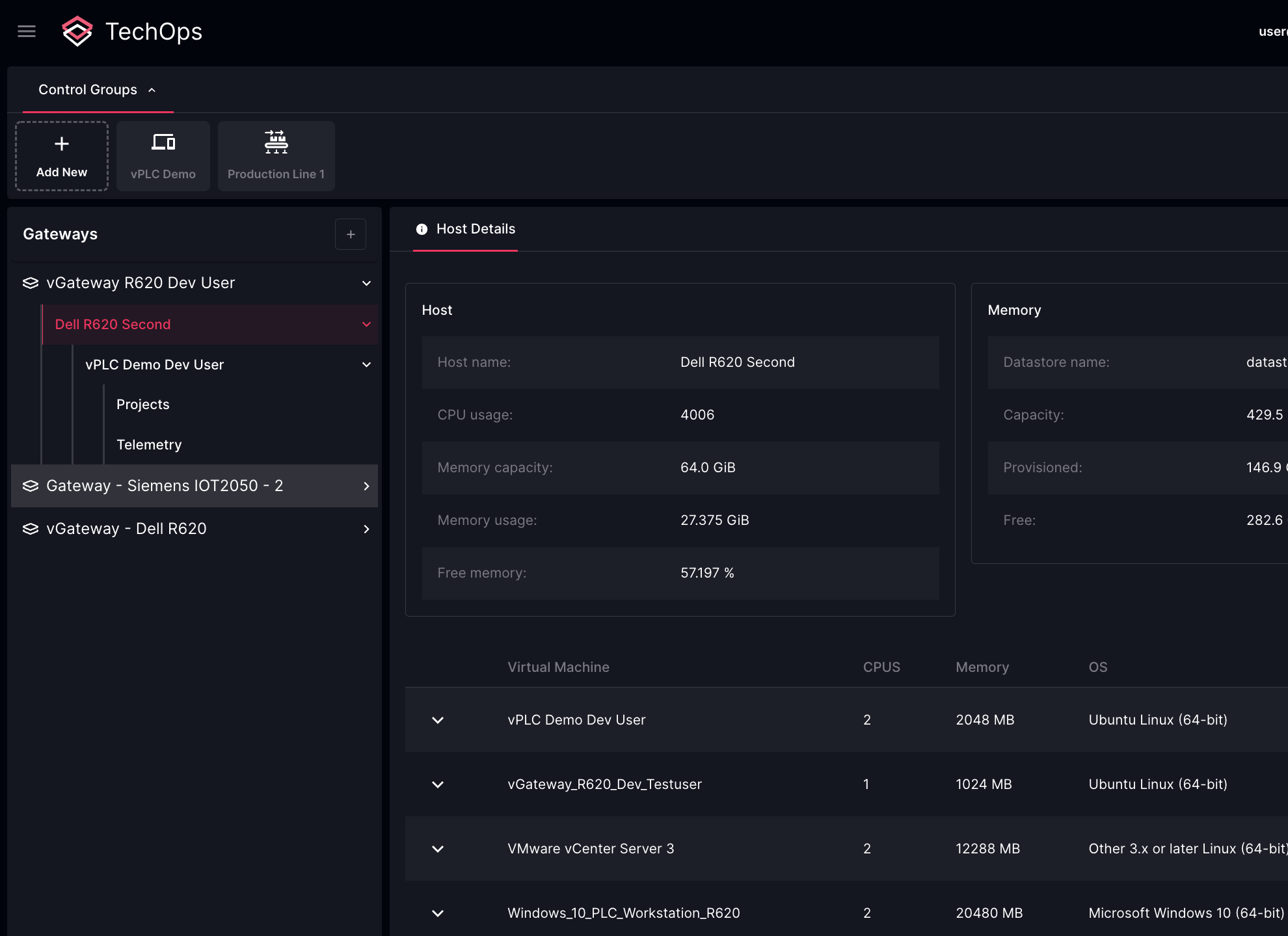Click the 12288 MB memory cell

pos(987,848)
